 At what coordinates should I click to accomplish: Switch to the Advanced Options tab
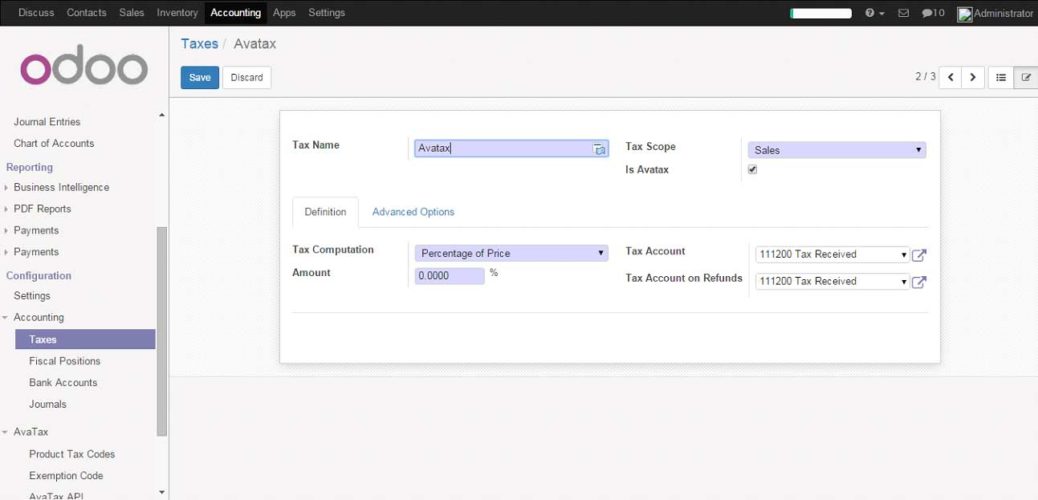413,212
